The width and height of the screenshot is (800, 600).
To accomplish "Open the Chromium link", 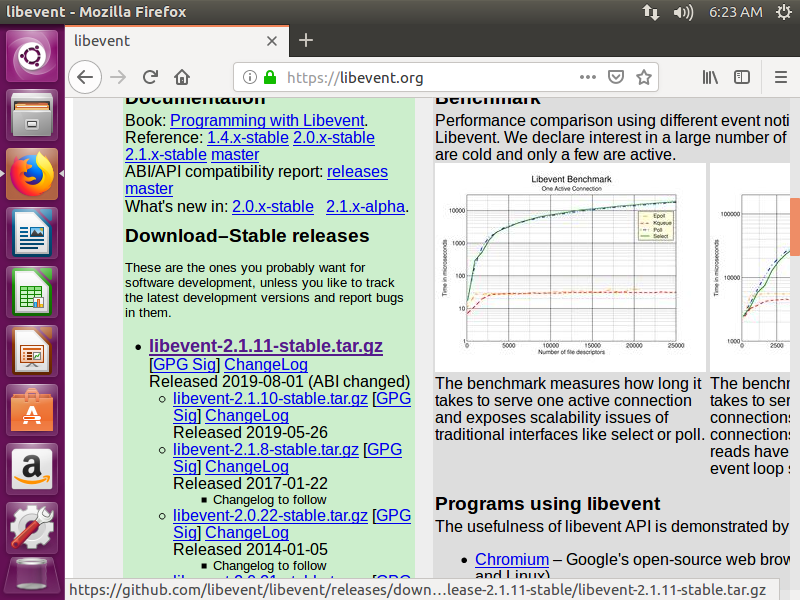I will [512, 560].
